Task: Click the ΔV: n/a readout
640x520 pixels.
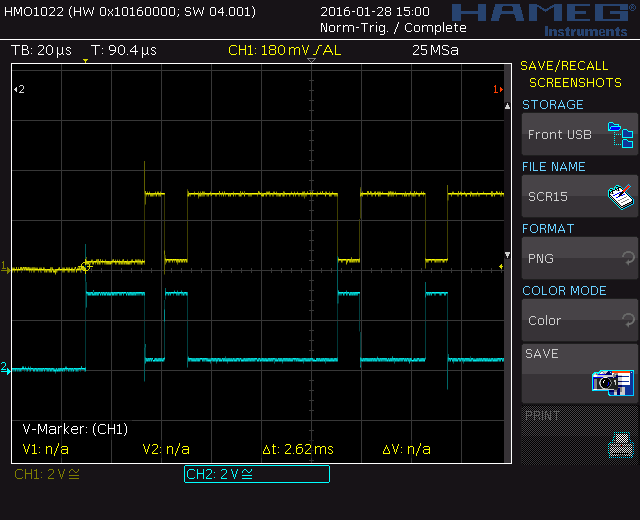Action: point(407,449)
